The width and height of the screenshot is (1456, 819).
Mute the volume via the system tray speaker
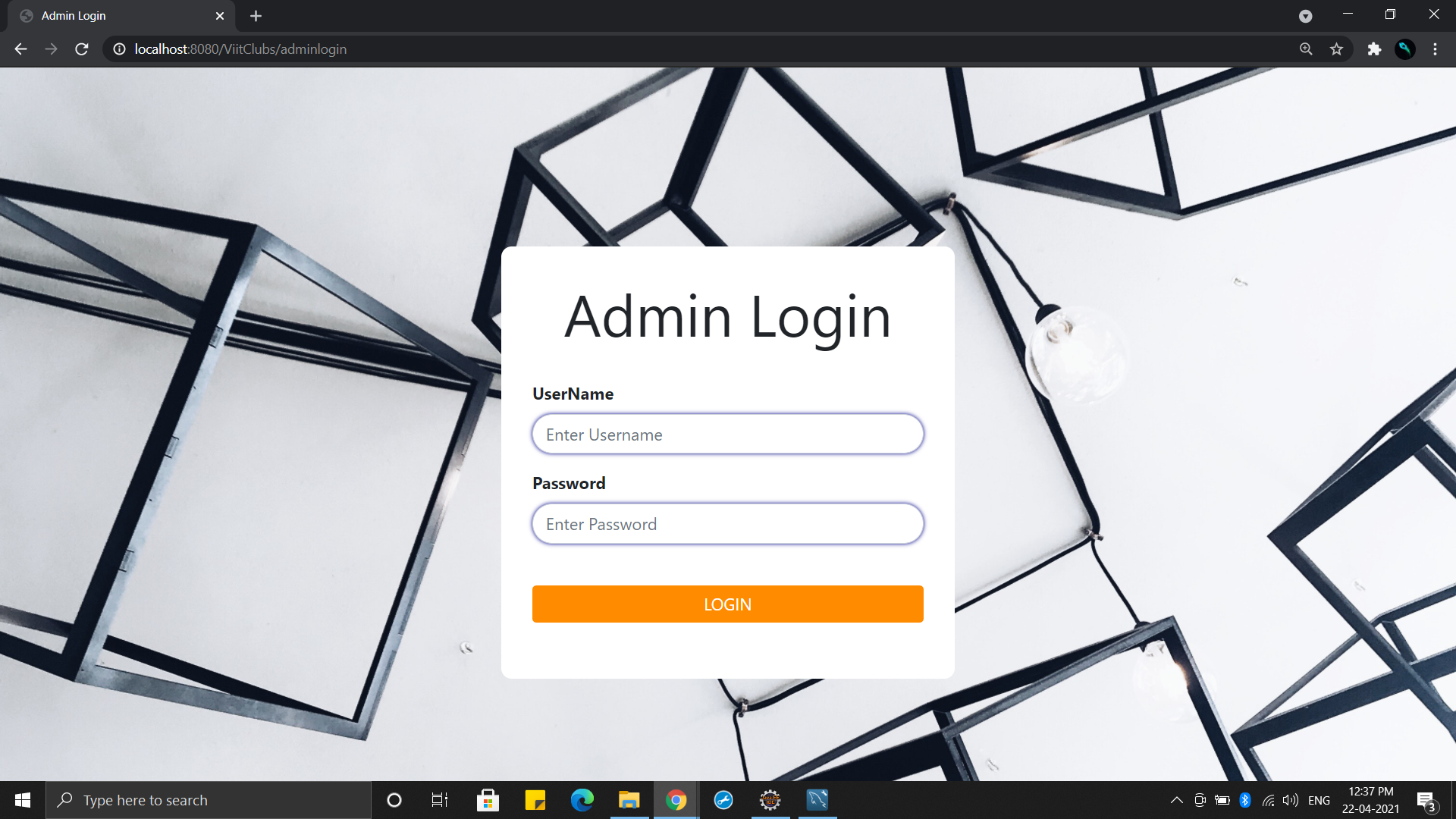(x=1291, y=799)
